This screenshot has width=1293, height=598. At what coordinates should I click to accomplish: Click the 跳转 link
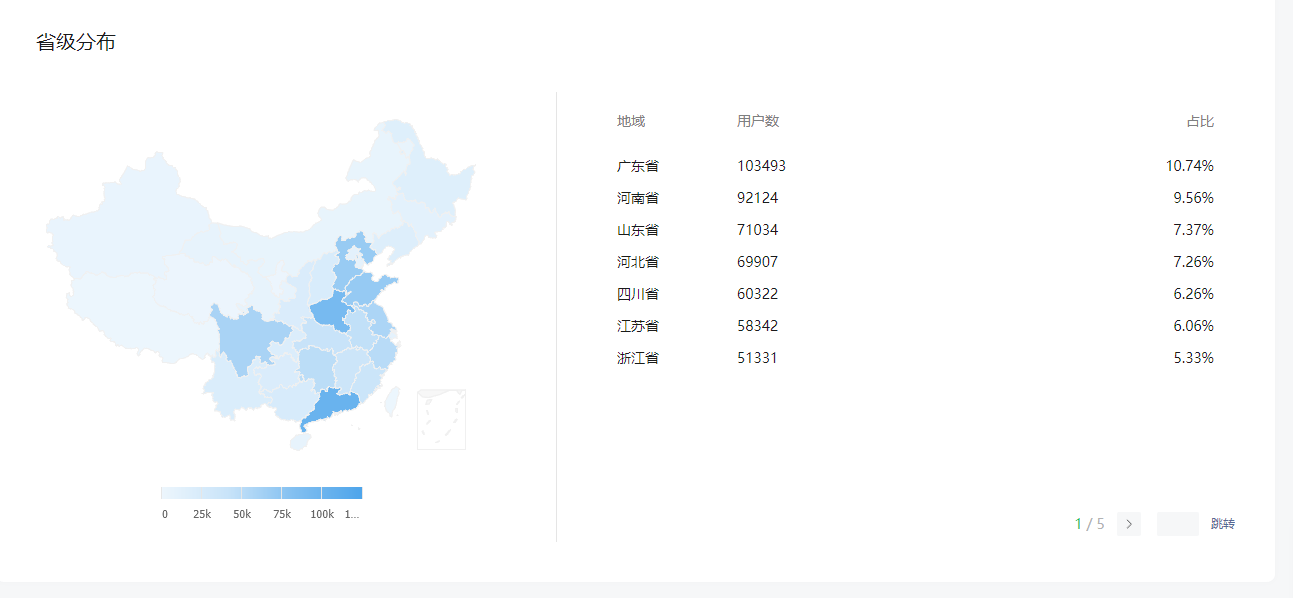tap(1222, 524)
